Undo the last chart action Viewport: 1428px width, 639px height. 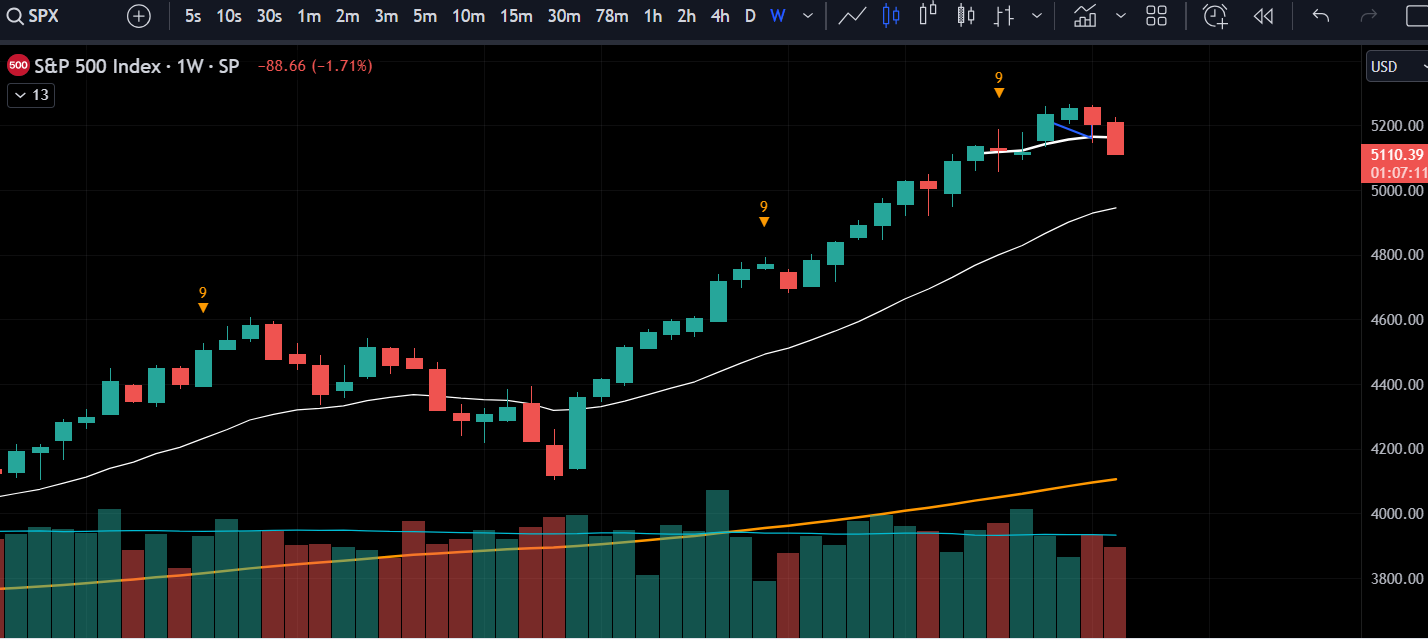1321,16
